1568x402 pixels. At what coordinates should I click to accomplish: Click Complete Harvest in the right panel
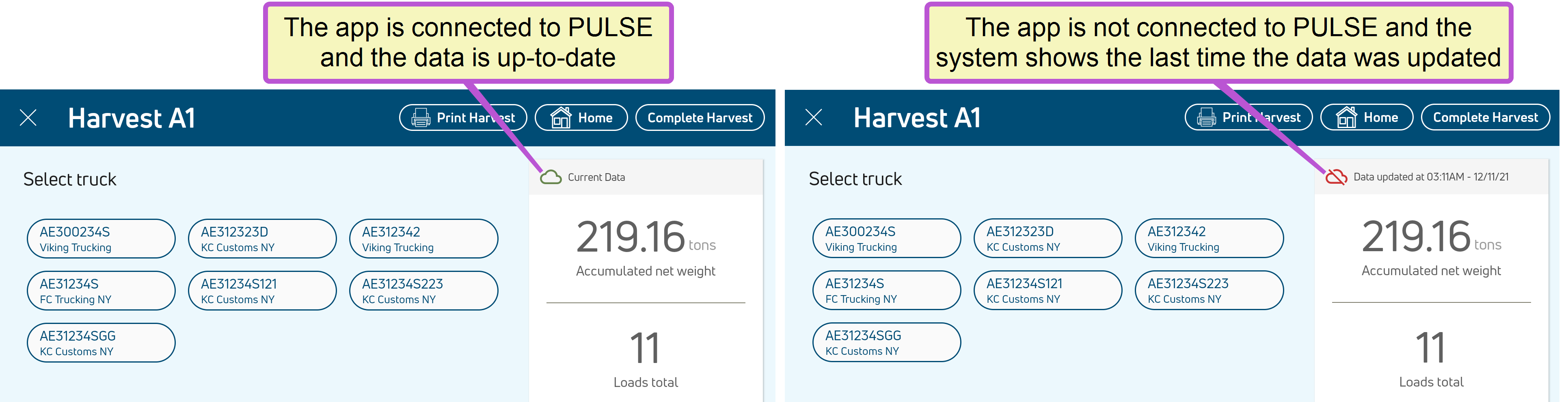1485,117
